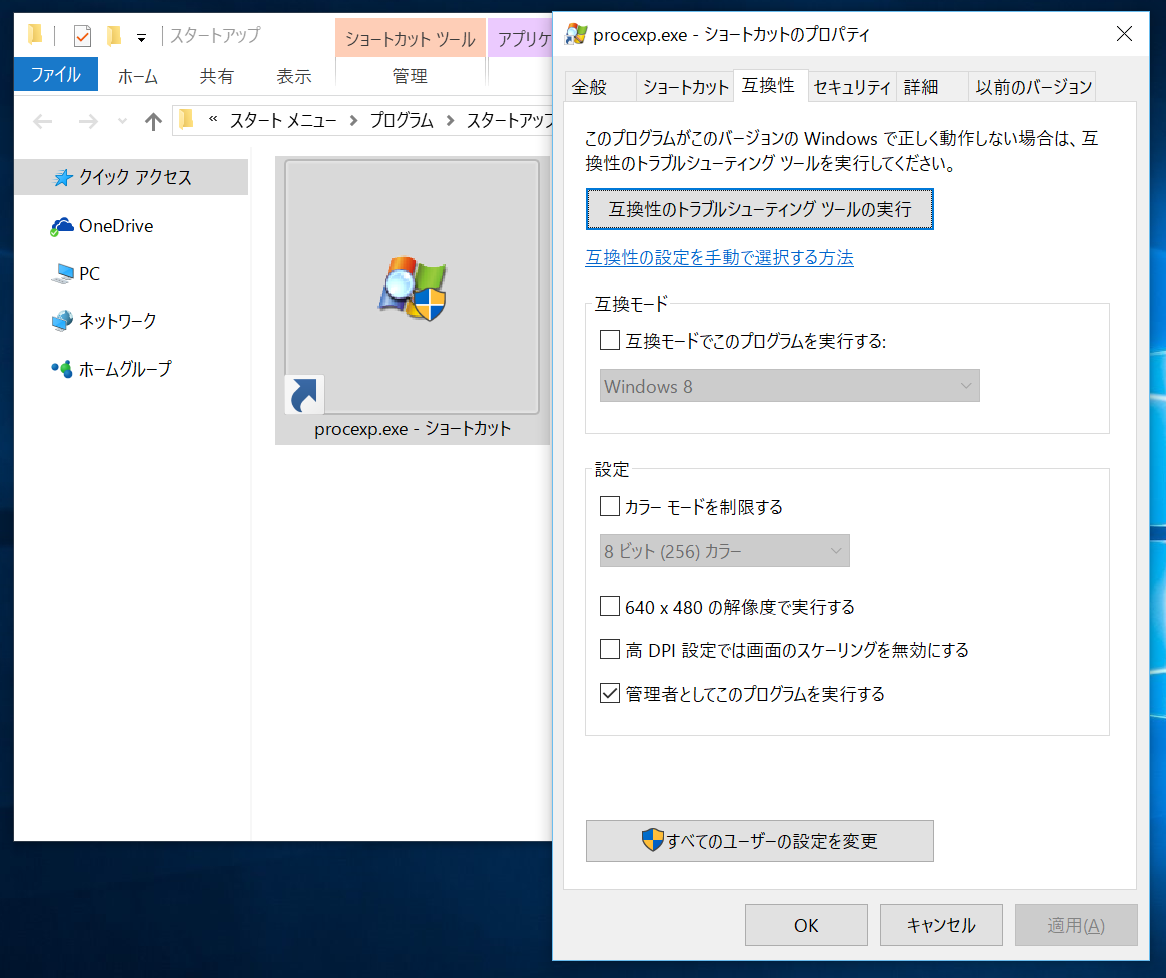
Task: Check the 640 x 480 解像度で実行する option
Action: click(x=609, y=605)
